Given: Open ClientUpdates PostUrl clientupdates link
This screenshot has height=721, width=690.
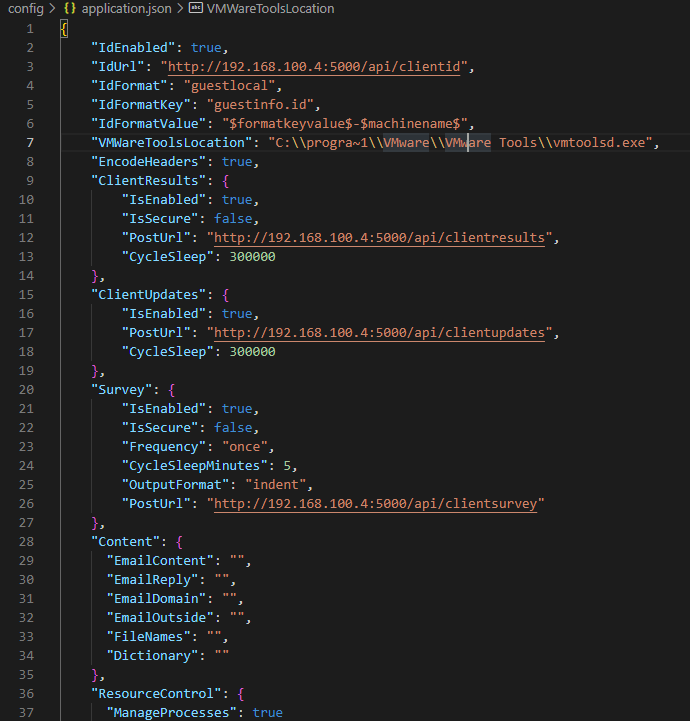Looking at the screenshot, I should pyautogui.click(x=379, y=332).
